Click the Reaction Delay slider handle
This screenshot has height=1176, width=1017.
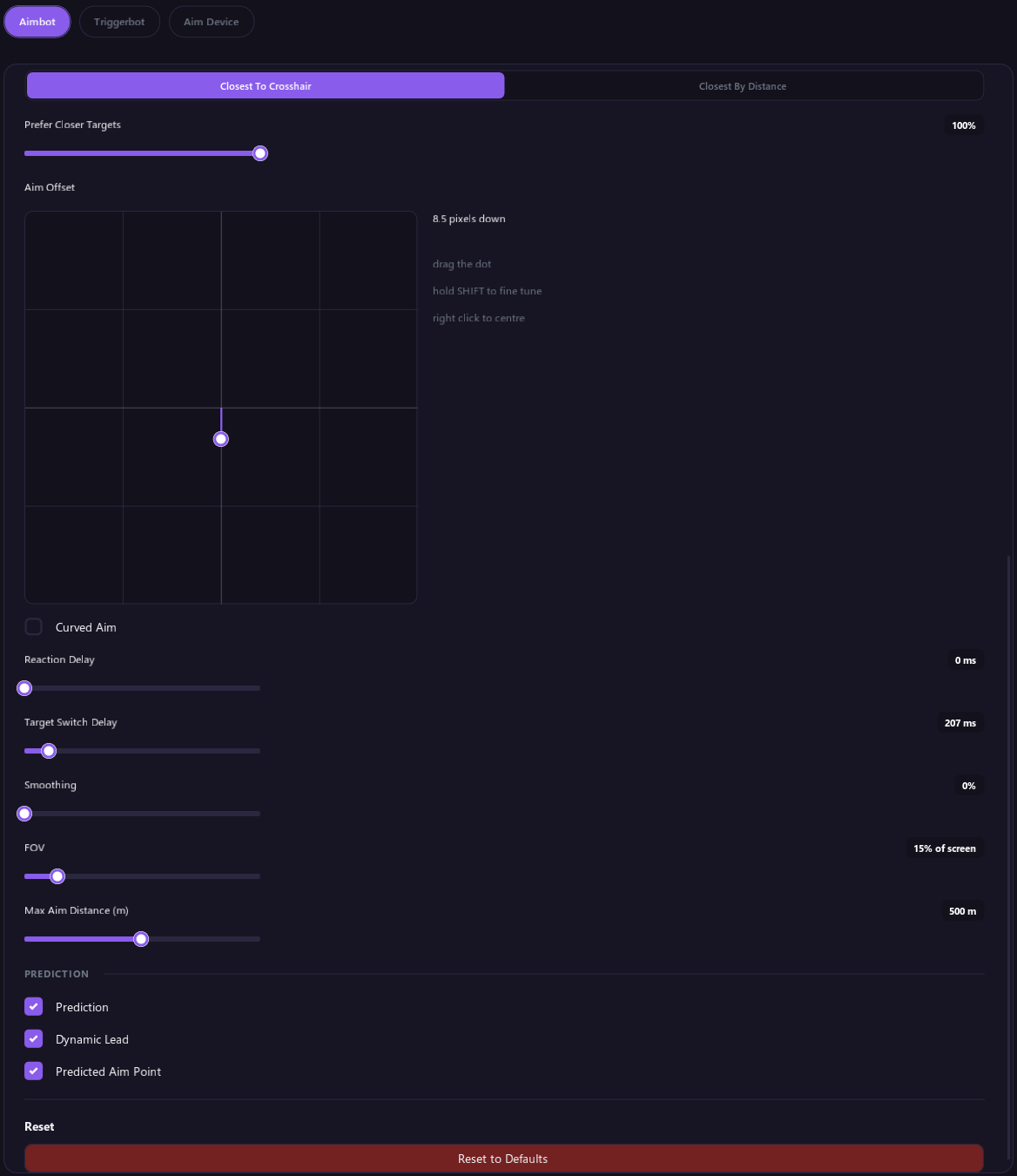pos(24,688)
